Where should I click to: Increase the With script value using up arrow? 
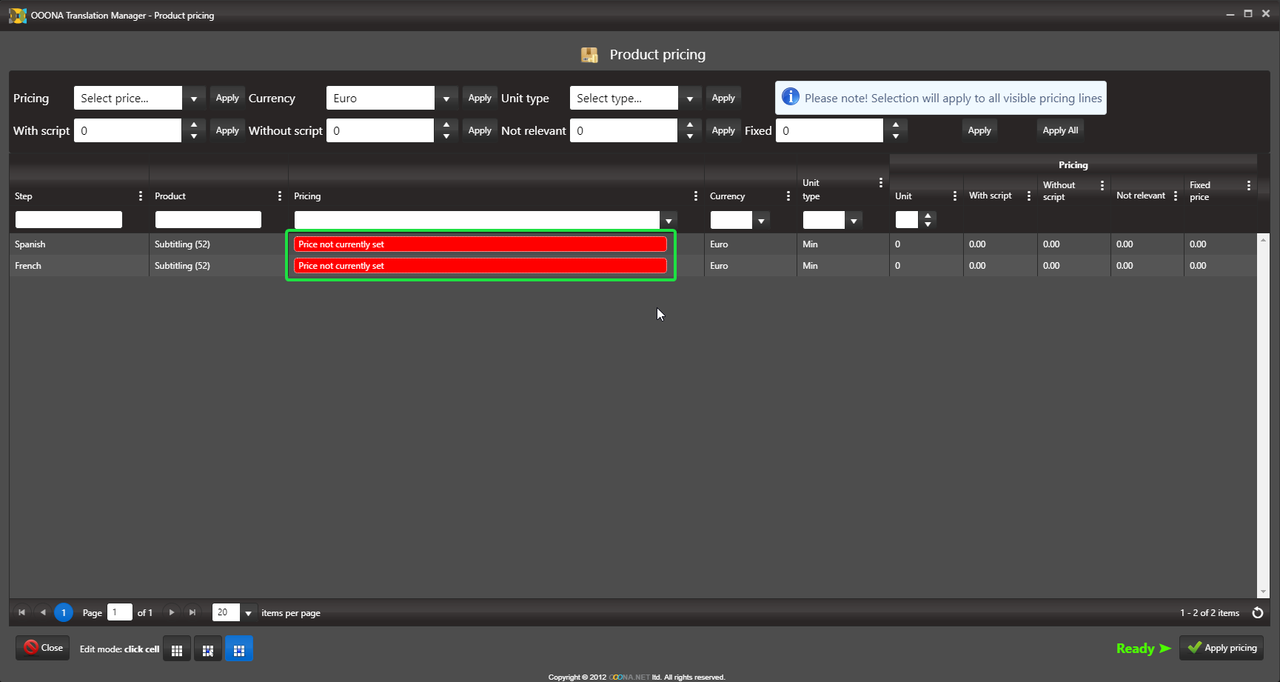pos(194,125)
